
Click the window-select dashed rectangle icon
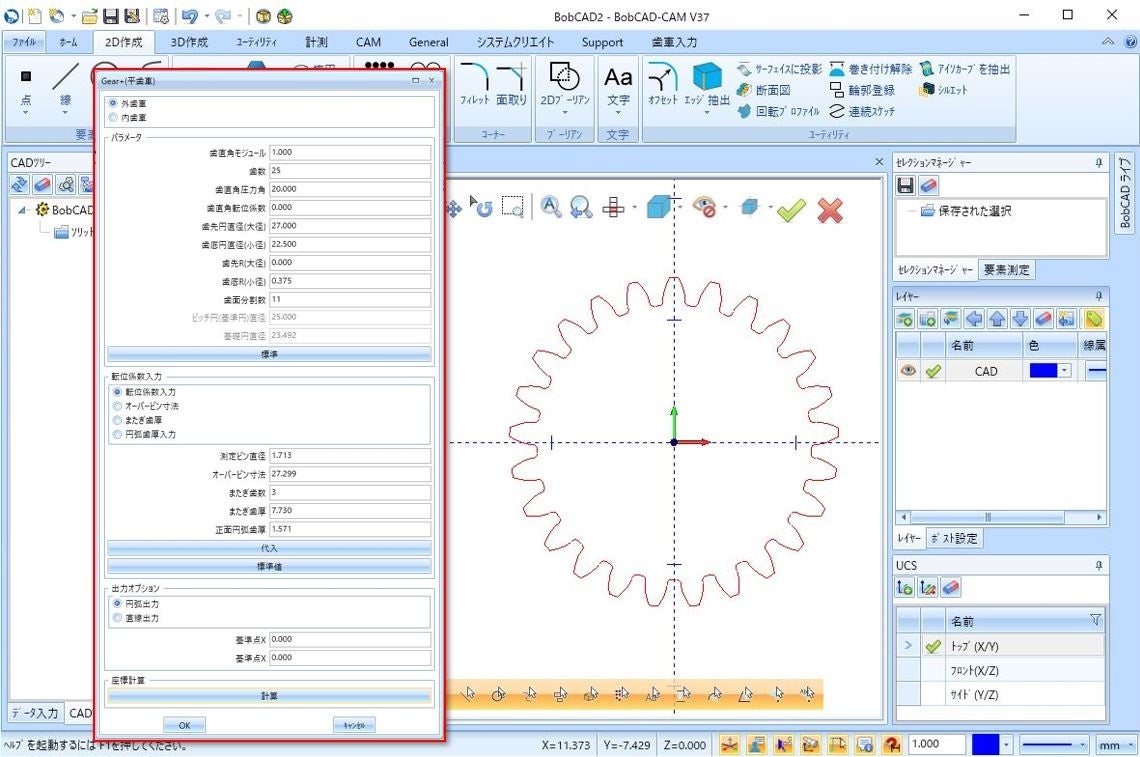(513, 207)
